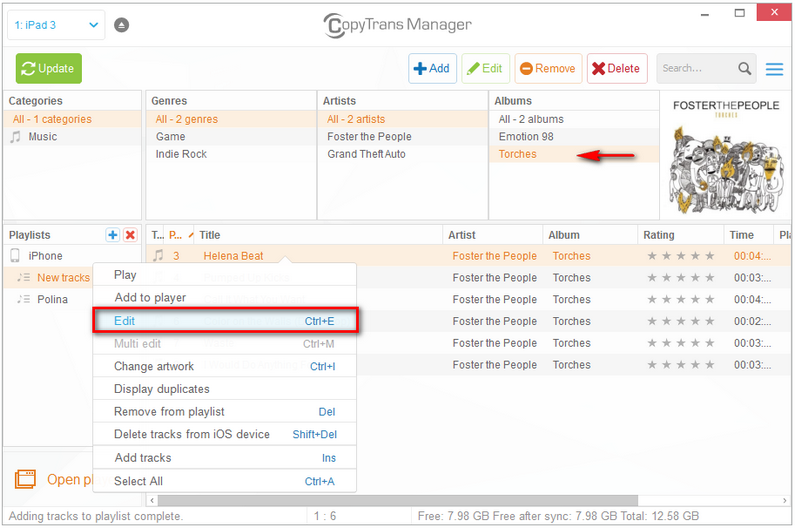Click the Helena Beat star rating
Image resolution: width=795 pixels, height=528 pixels.
[x=681, y=256]
